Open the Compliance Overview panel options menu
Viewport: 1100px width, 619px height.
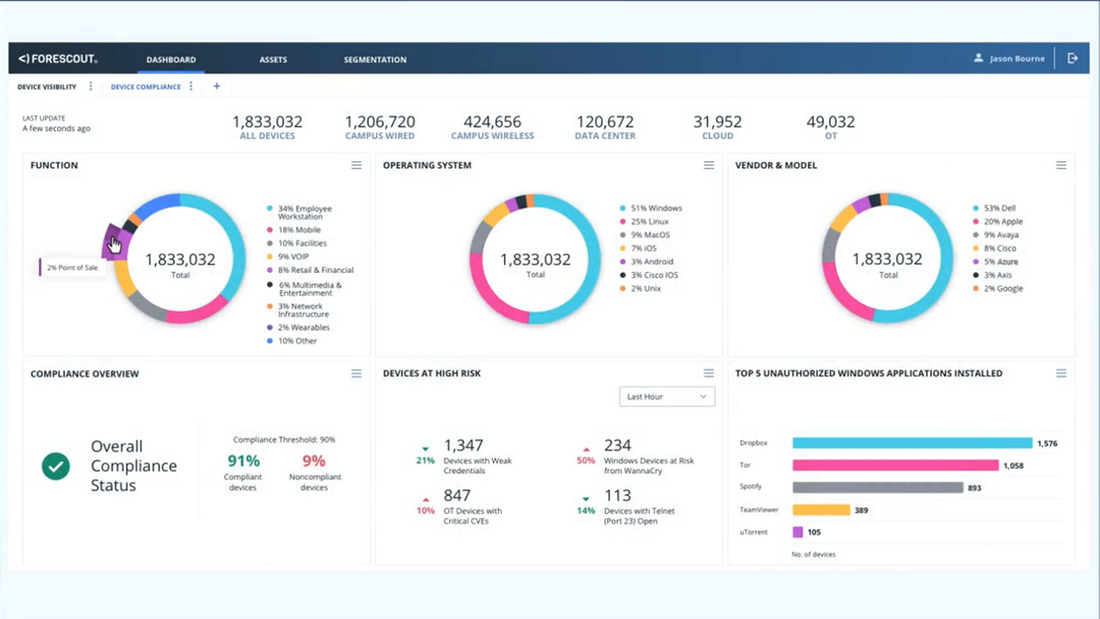[356, 373]
